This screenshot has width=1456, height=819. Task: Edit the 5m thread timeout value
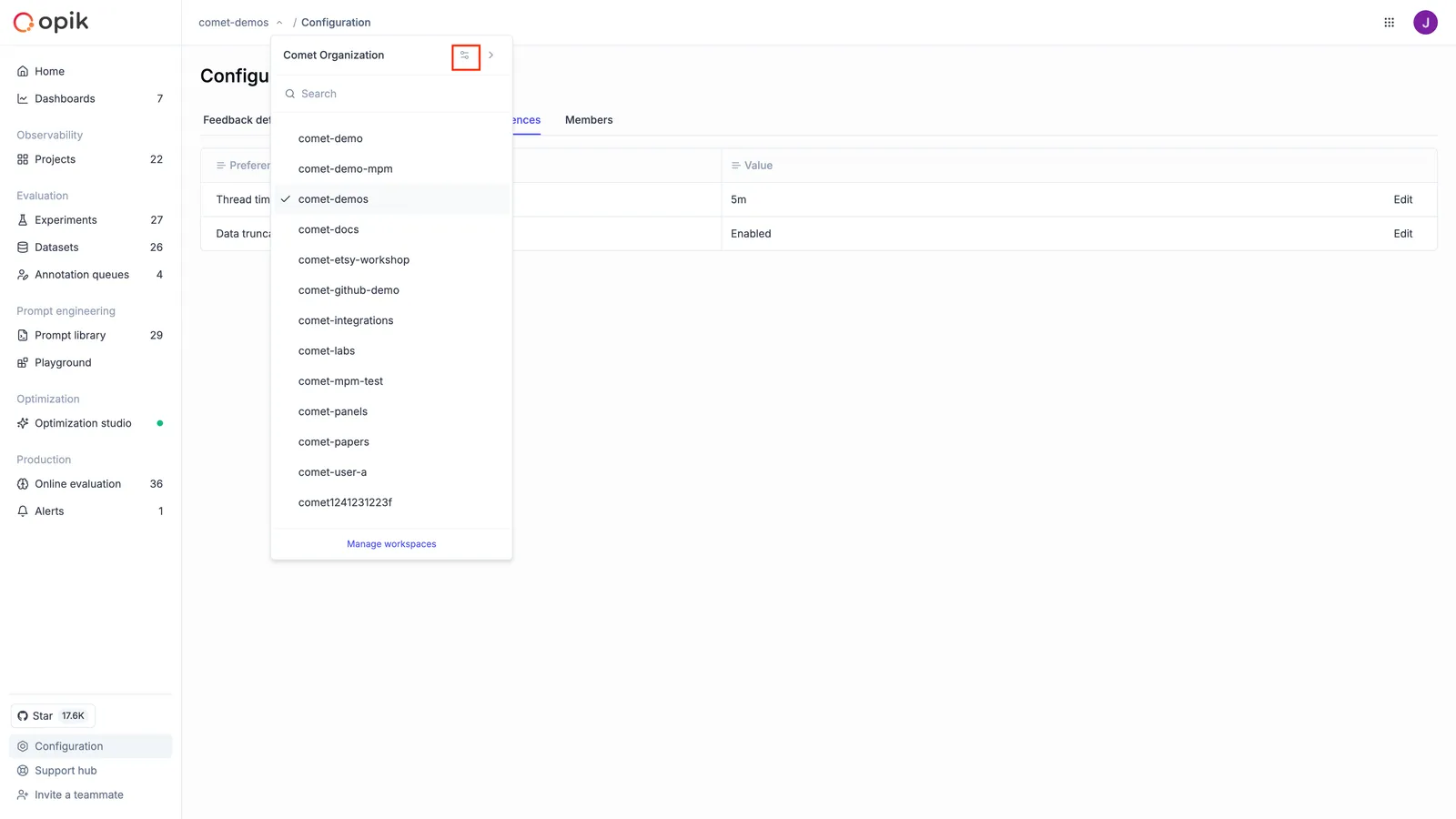[1402, 200]
